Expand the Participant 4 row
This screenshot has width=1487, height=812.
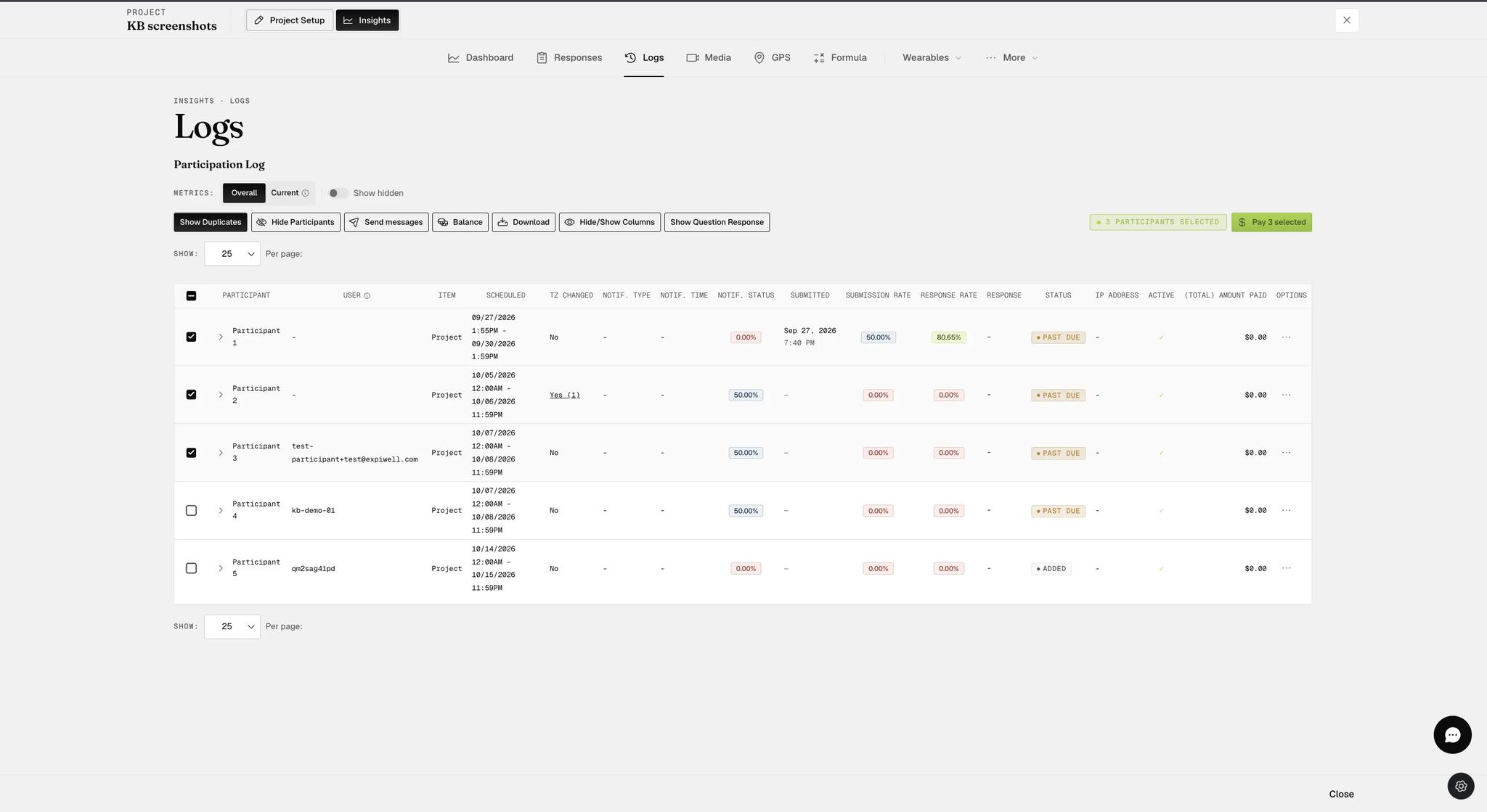pos(221,510)
